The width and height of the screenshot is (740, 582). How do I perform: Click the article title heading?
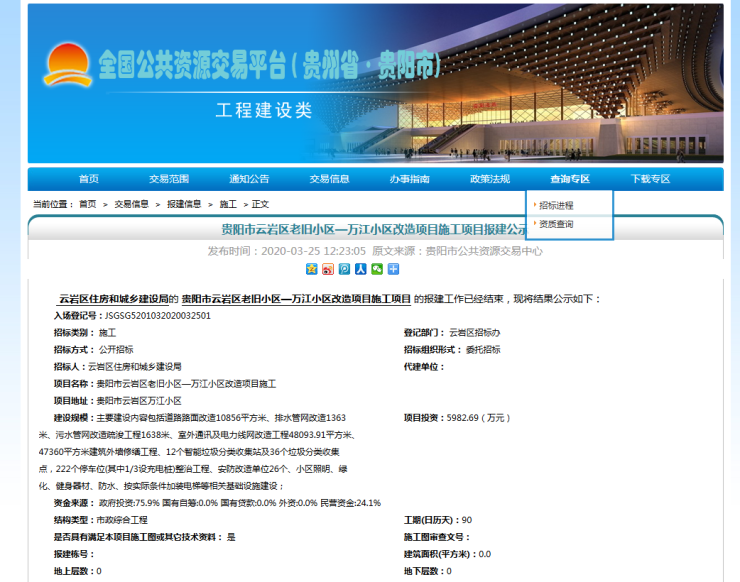375,229
